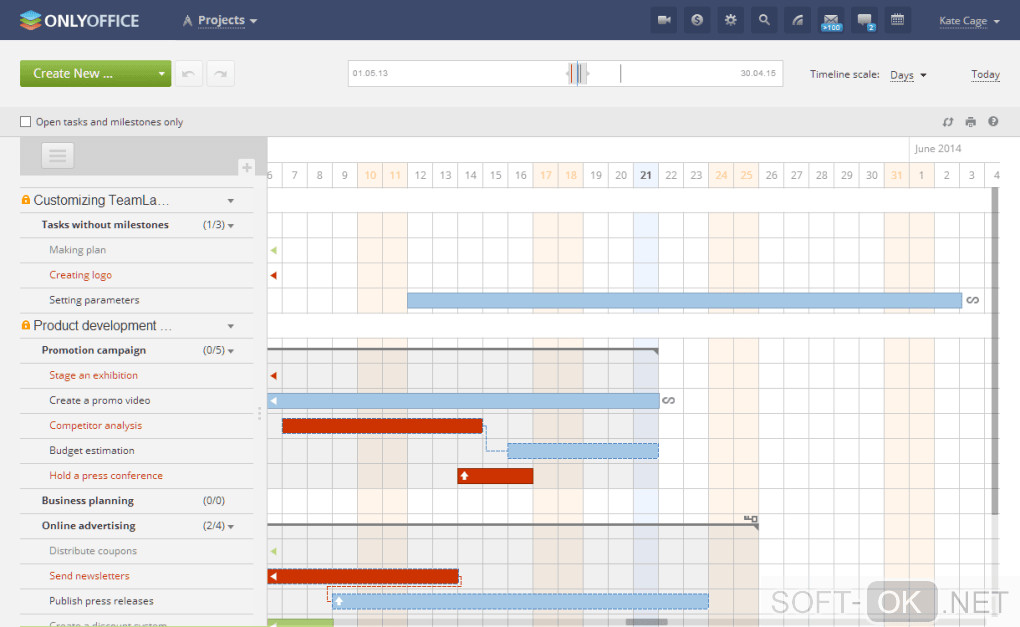Image resolution: width=1020 pixels, height=627 pixels.
Task: Click 30.04.15 end date label
Action: [x=758, y=73]
